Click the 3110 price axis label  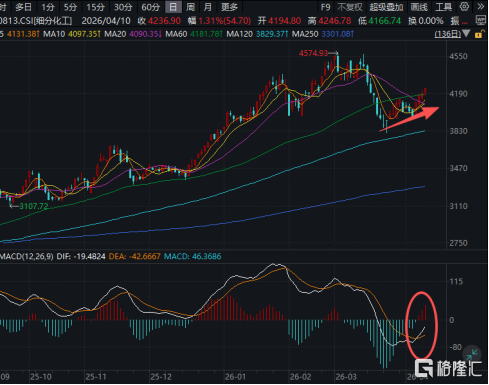[458, 206]
